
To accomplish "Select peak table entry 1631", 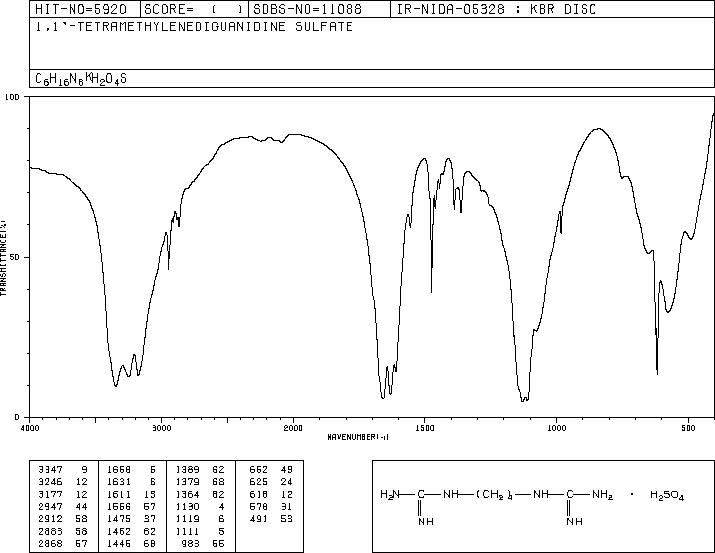I will pyautogui.click(x=119, y=482).
